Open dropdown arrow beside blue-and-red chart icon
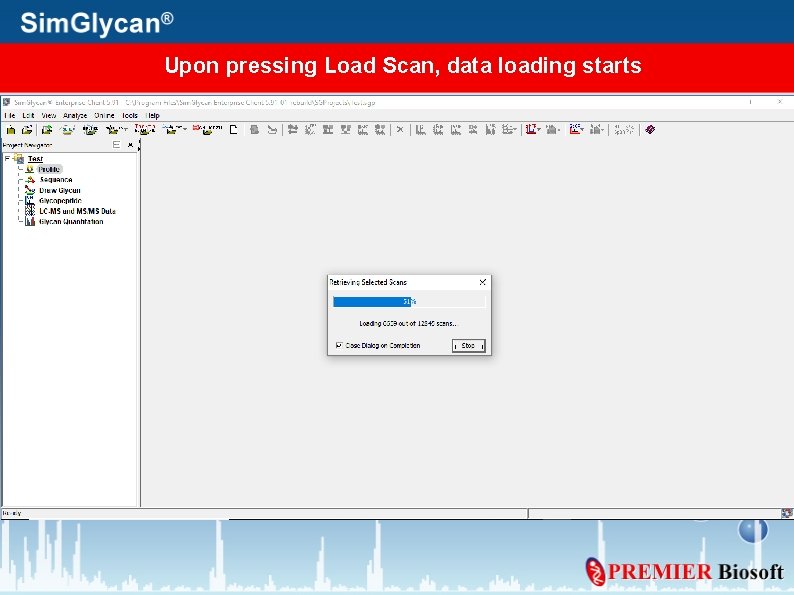794x595 pixels. point(583,130)
